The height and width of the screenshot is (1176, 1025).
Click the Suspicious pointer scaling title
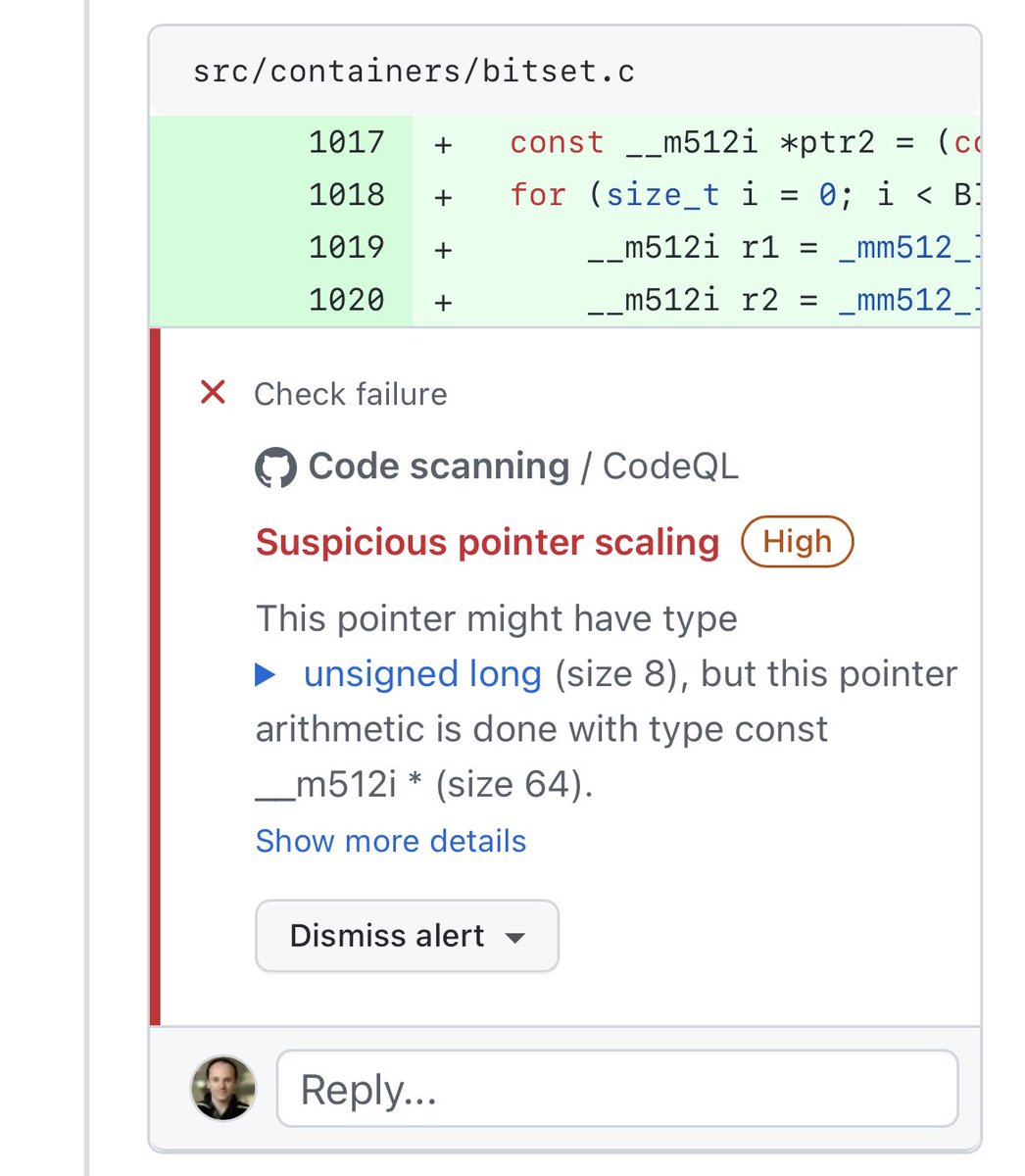[487, 542]
